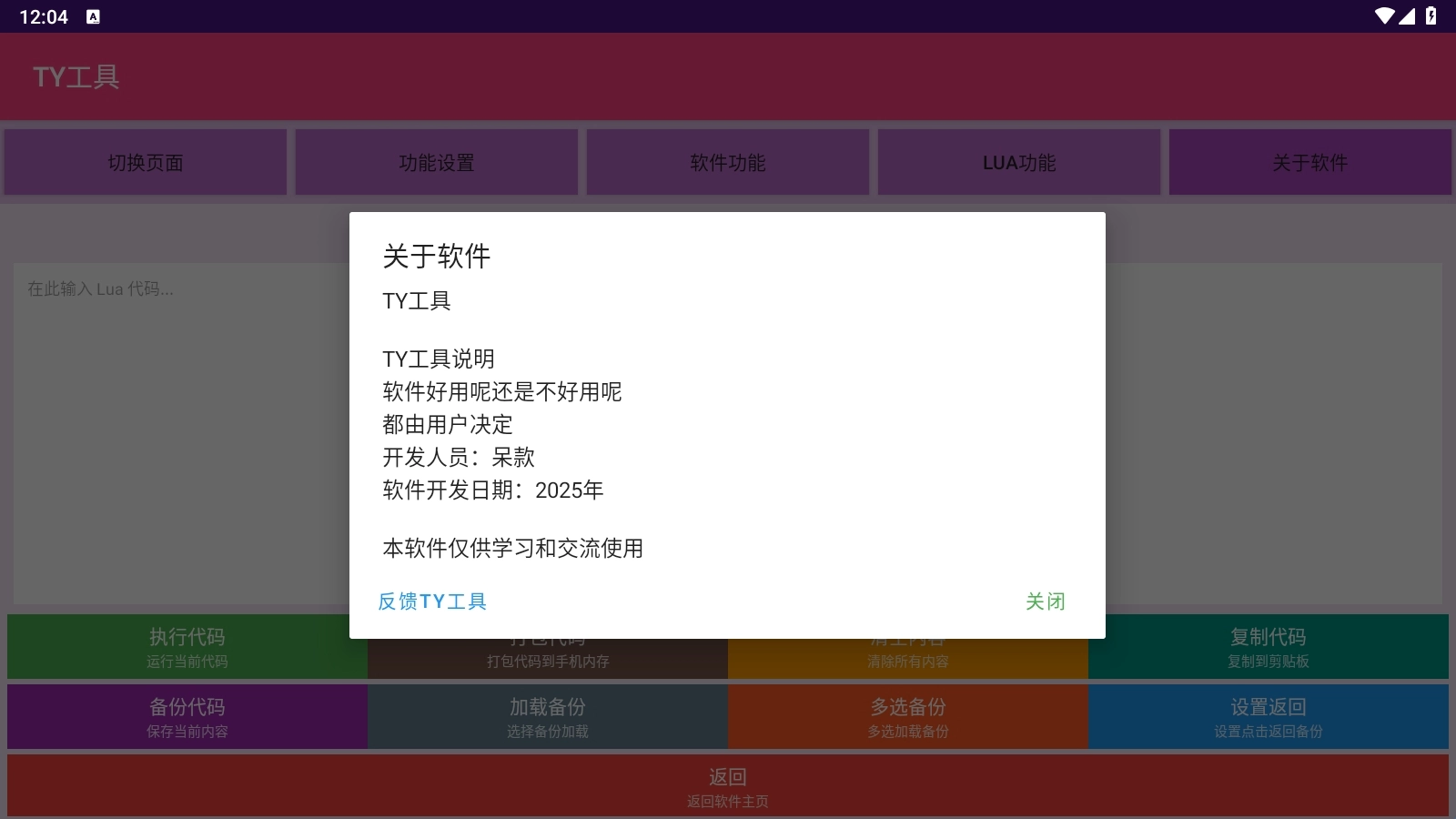Tap the keyboard indicator icon beside clock
Viewport: 1456px width, 819px height.
(93, 16)
